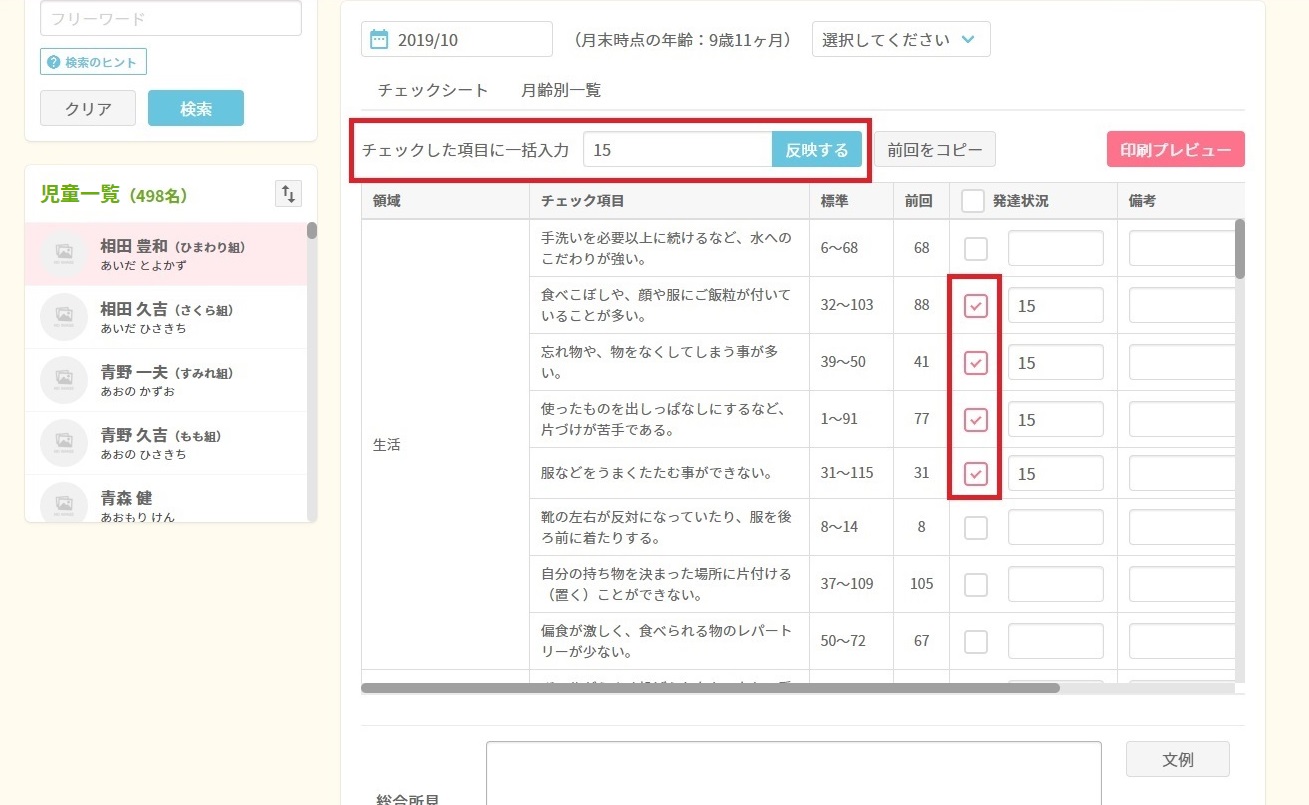Viewport: 1309px width, 805px height.
Task: Click the sort arrows icon in 児童一覧
Action: coord(288,194)
